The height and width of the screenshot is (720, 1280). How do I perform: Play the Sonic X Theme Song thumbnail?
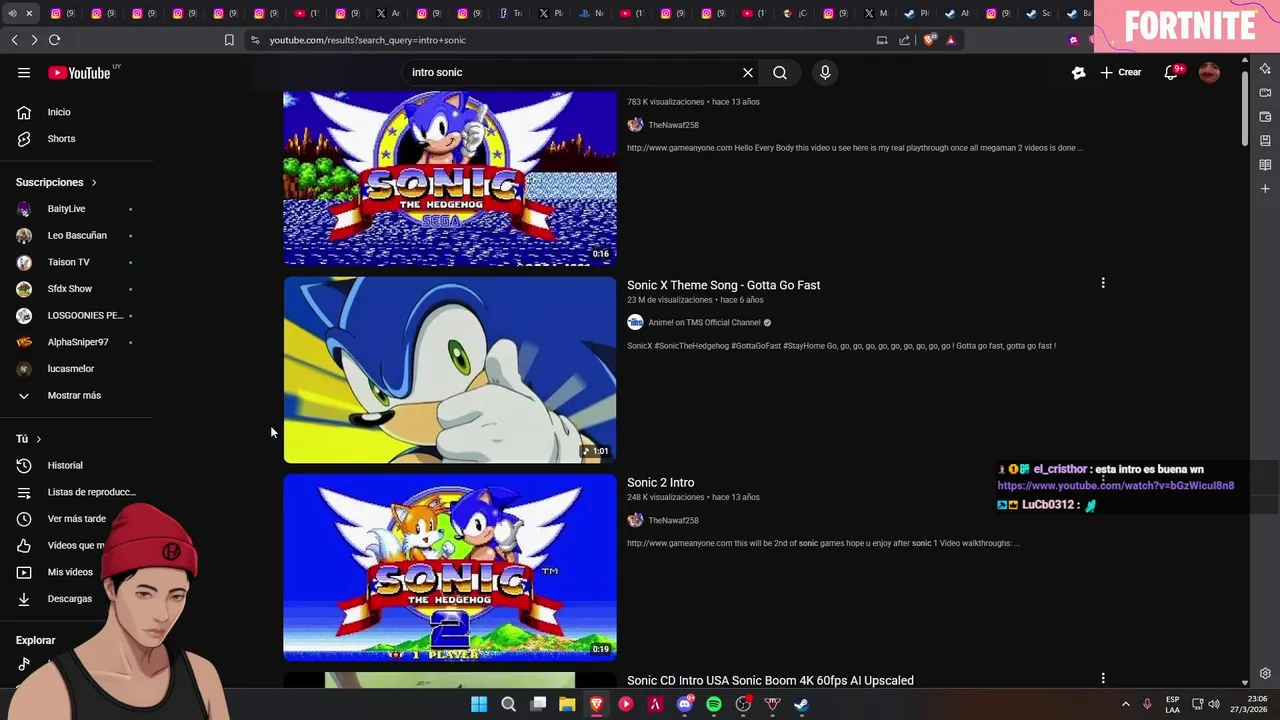tap(450, 370)
